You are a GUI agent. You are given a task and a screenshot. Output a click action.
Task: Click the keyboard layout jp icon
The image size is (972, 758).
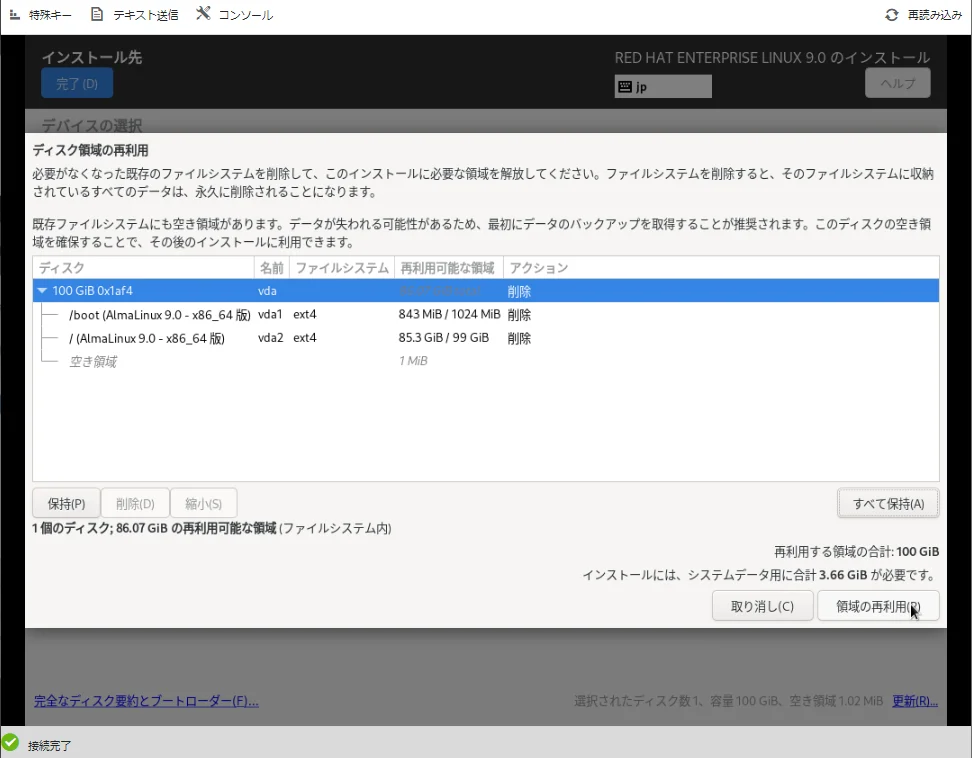[625, 87]
